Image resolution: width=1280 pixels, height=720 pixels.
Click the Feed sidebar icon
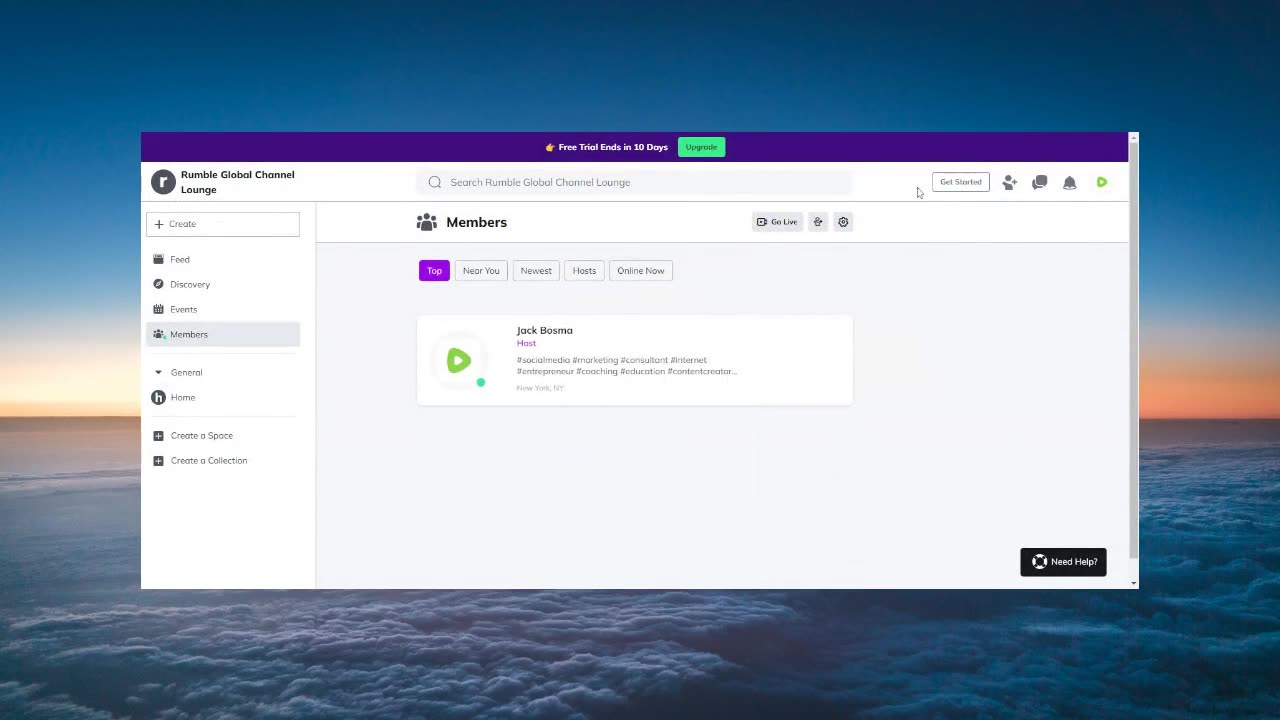click(158, 259)
